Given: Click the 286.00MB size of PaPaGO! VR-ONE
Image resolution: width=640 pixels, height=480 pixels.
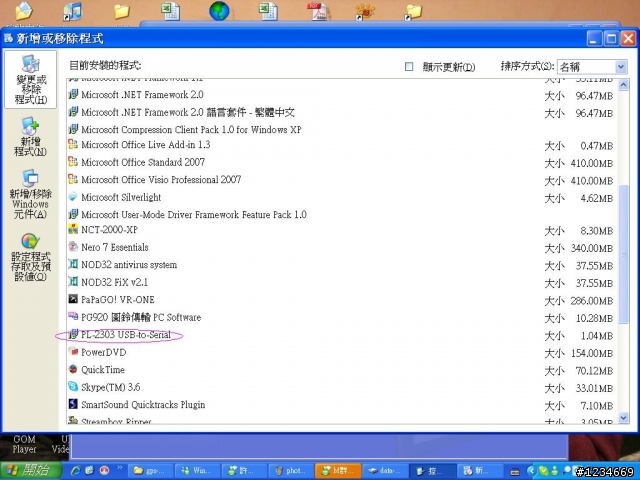Looking at the screenshot, I should pyautogui.click(x=592, y=301).
